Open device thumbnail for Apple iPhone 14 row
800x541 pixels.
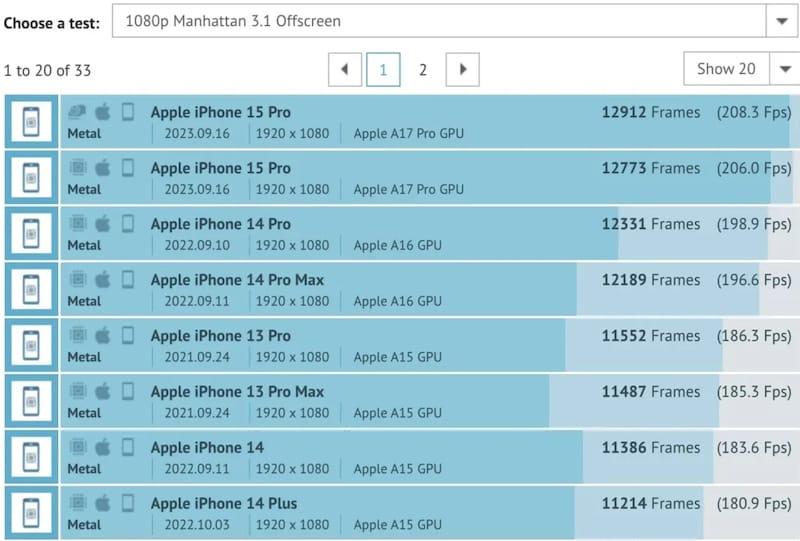pos(31,457)
